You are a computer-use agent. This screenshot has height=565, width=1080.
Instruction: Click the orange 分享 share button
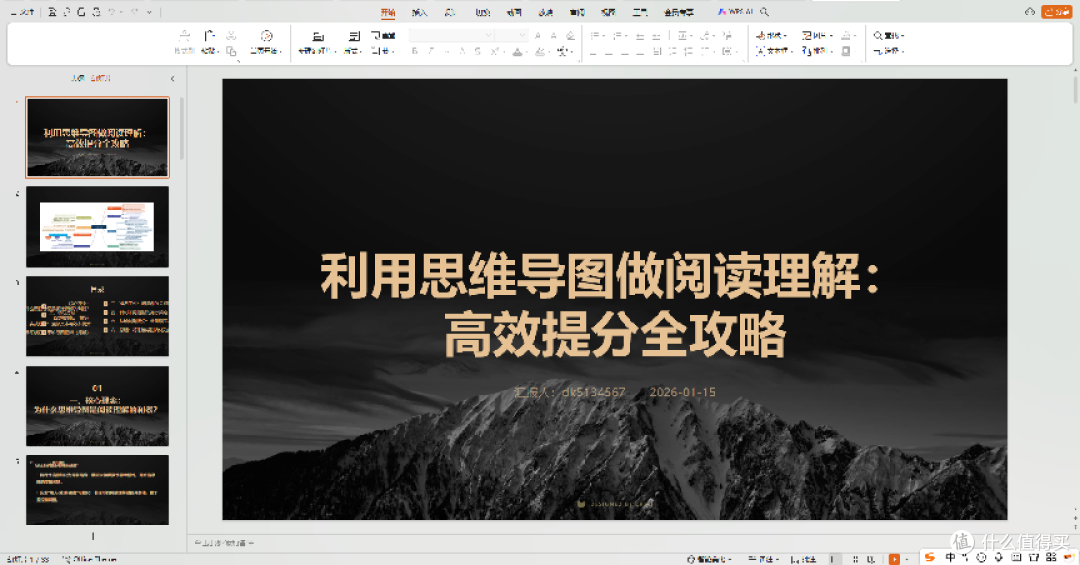pyautogui.click(x=1057, y=12)
